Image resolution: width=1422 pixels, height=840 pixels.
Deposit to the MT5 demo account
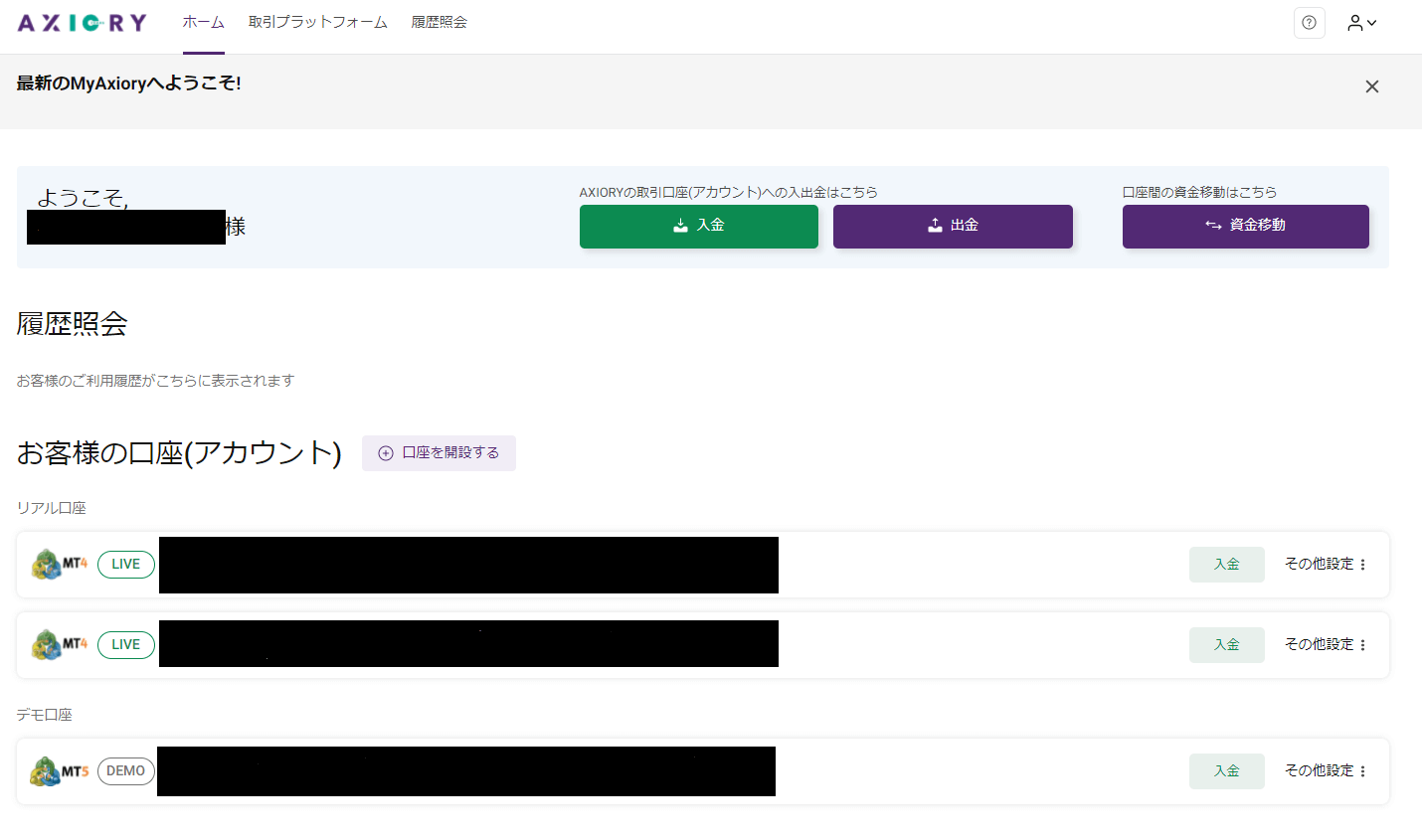[x=1227, y=770]
